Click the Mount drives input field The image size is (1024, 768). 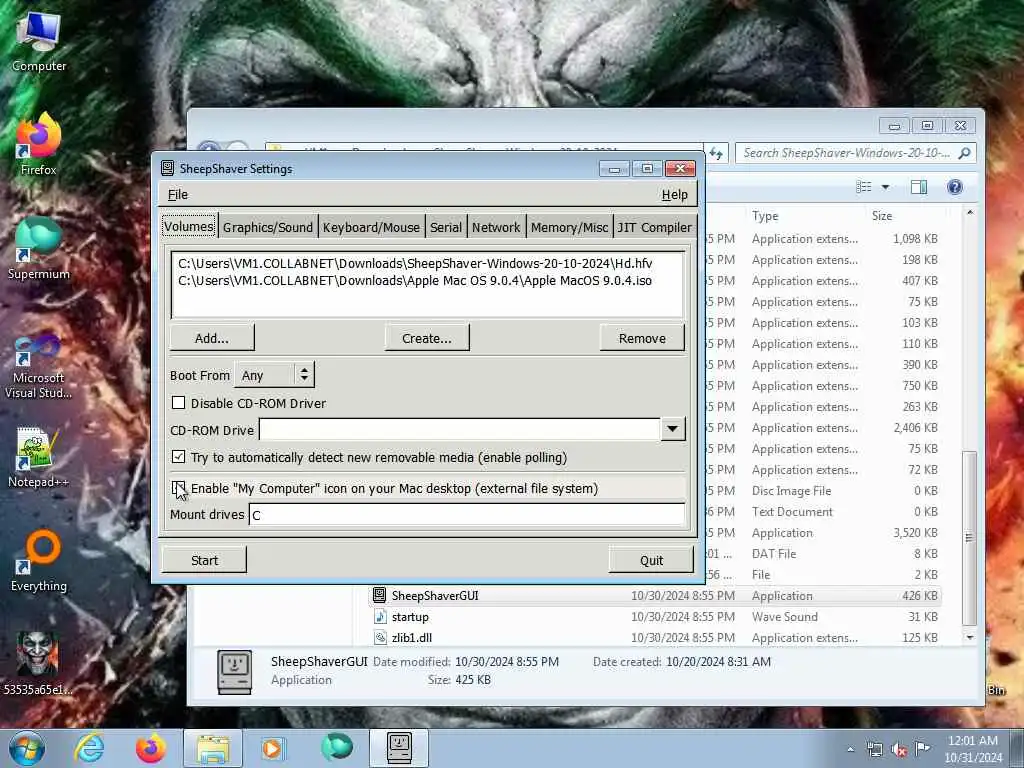(467, 515)
